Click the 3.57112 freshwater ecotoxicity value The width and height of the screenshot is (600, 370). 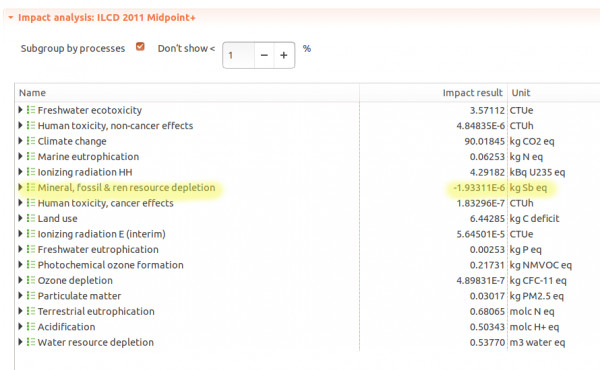pyautogui.click(x=487, y=110)
